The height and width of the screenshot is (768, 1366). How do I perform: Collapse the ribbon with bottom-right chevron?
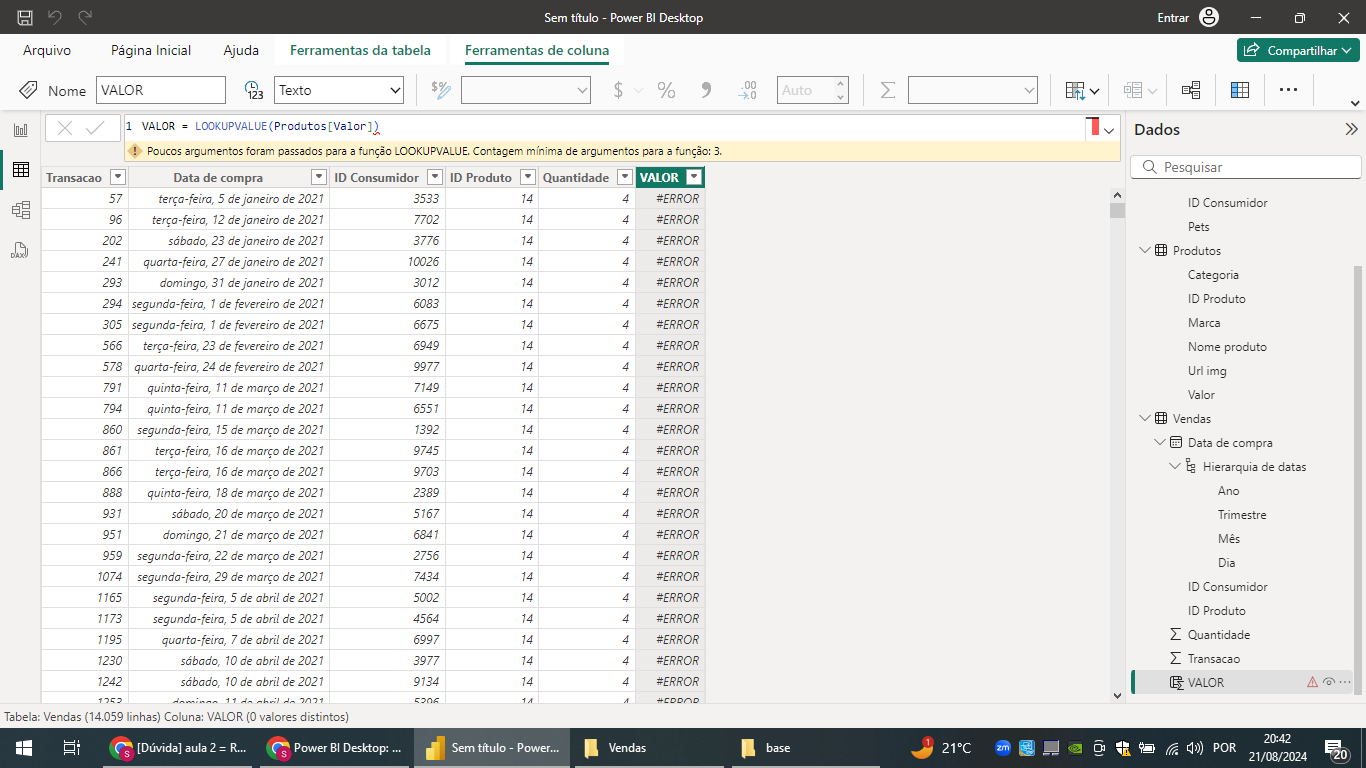pyautogui.click(x=1355, y=103)
